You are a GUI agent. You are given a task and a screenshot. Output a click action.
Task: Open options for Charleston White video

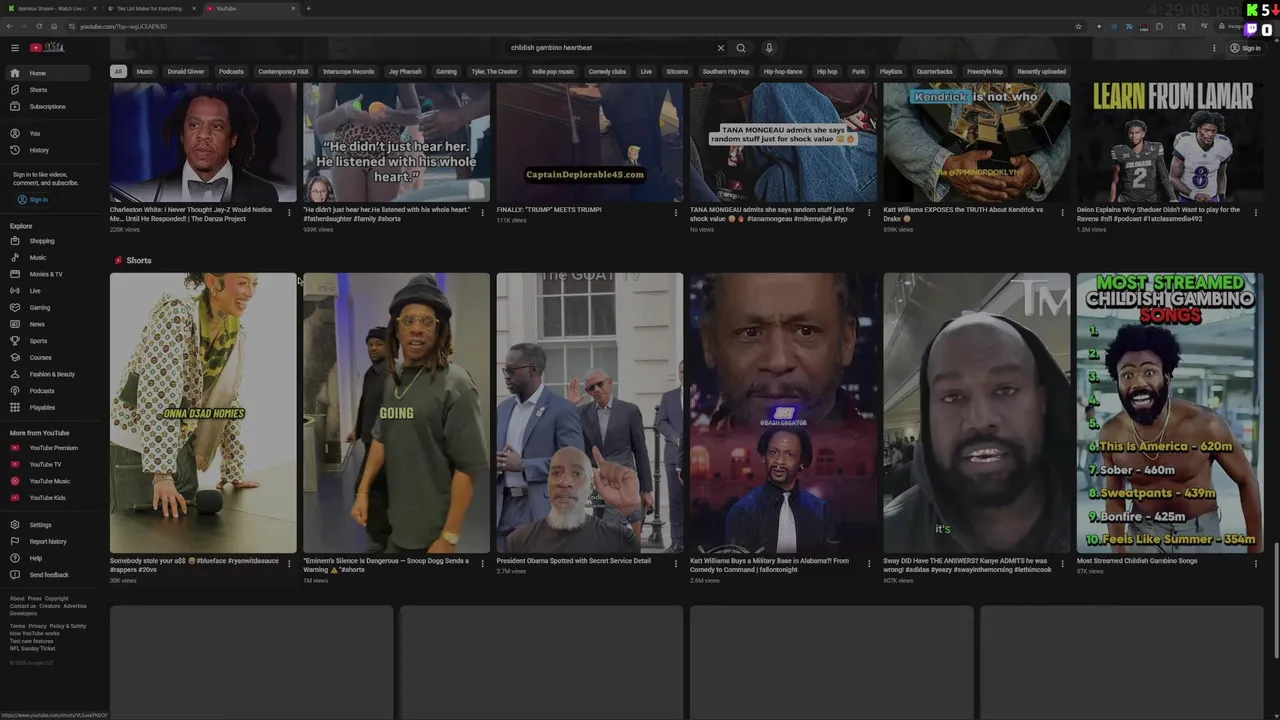289,212
